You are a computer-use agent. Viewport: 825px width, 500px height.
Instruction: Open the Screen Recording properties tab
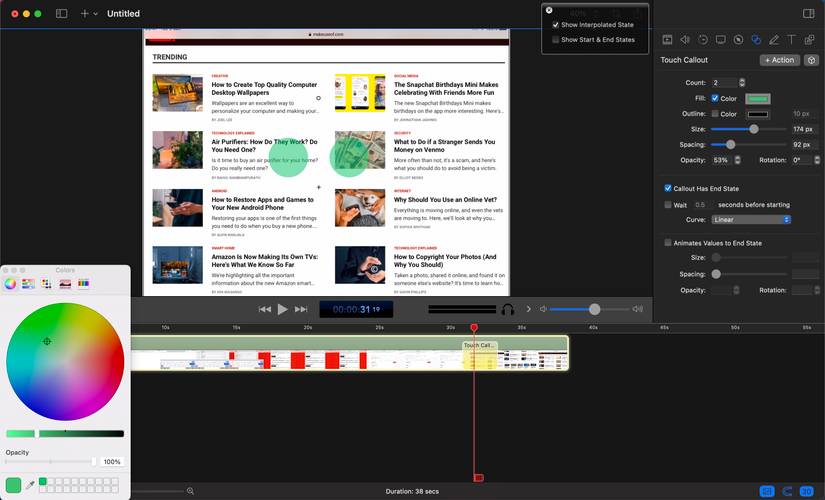[721, 39]
